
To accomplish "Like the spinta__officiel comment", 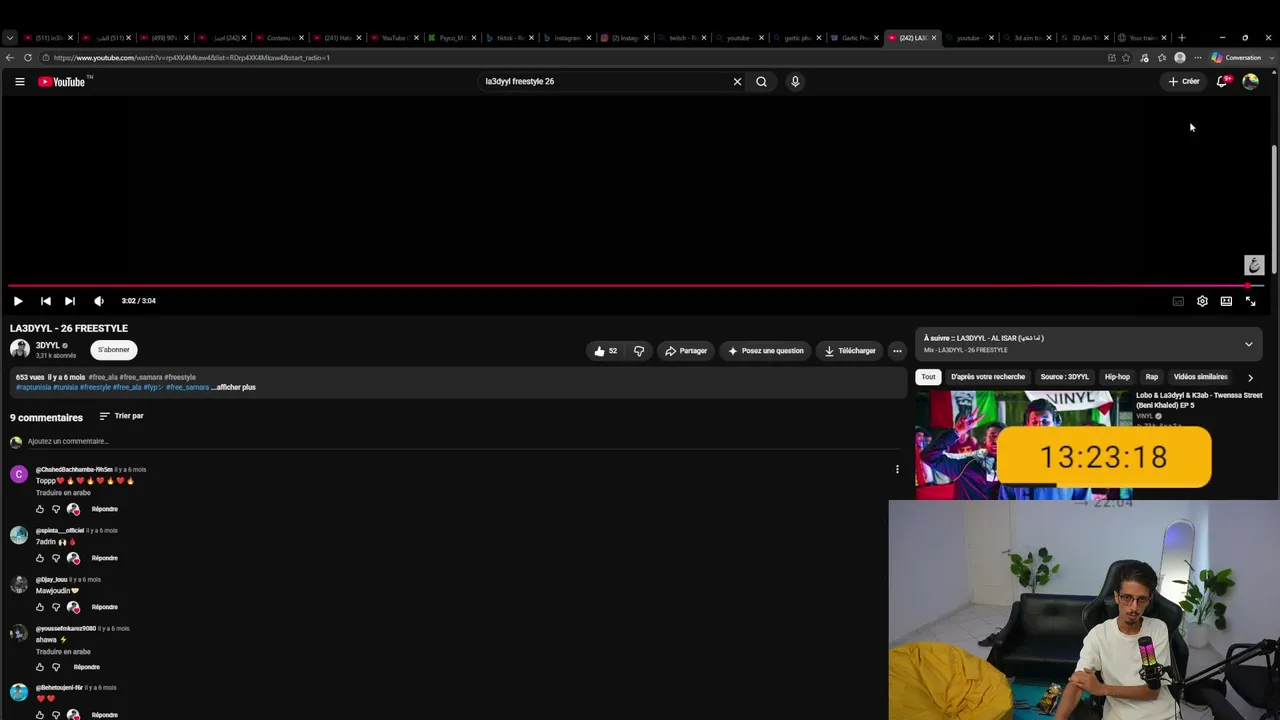I will pos(40,558).
